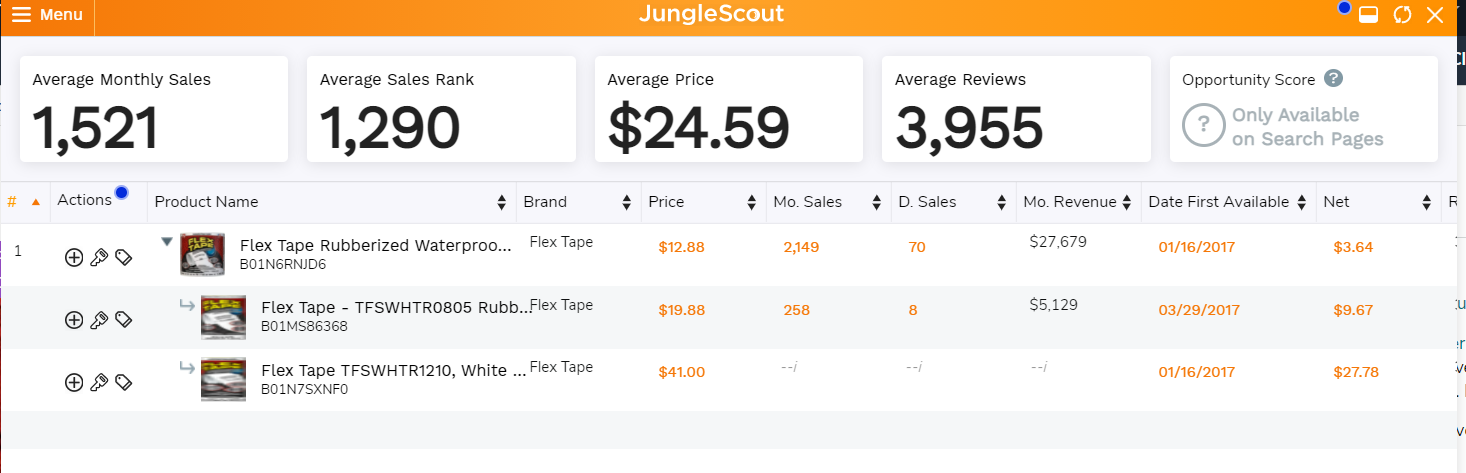Click the panel layout icon in the header
1466x473 pixels.
click(x=1369, y=15)
